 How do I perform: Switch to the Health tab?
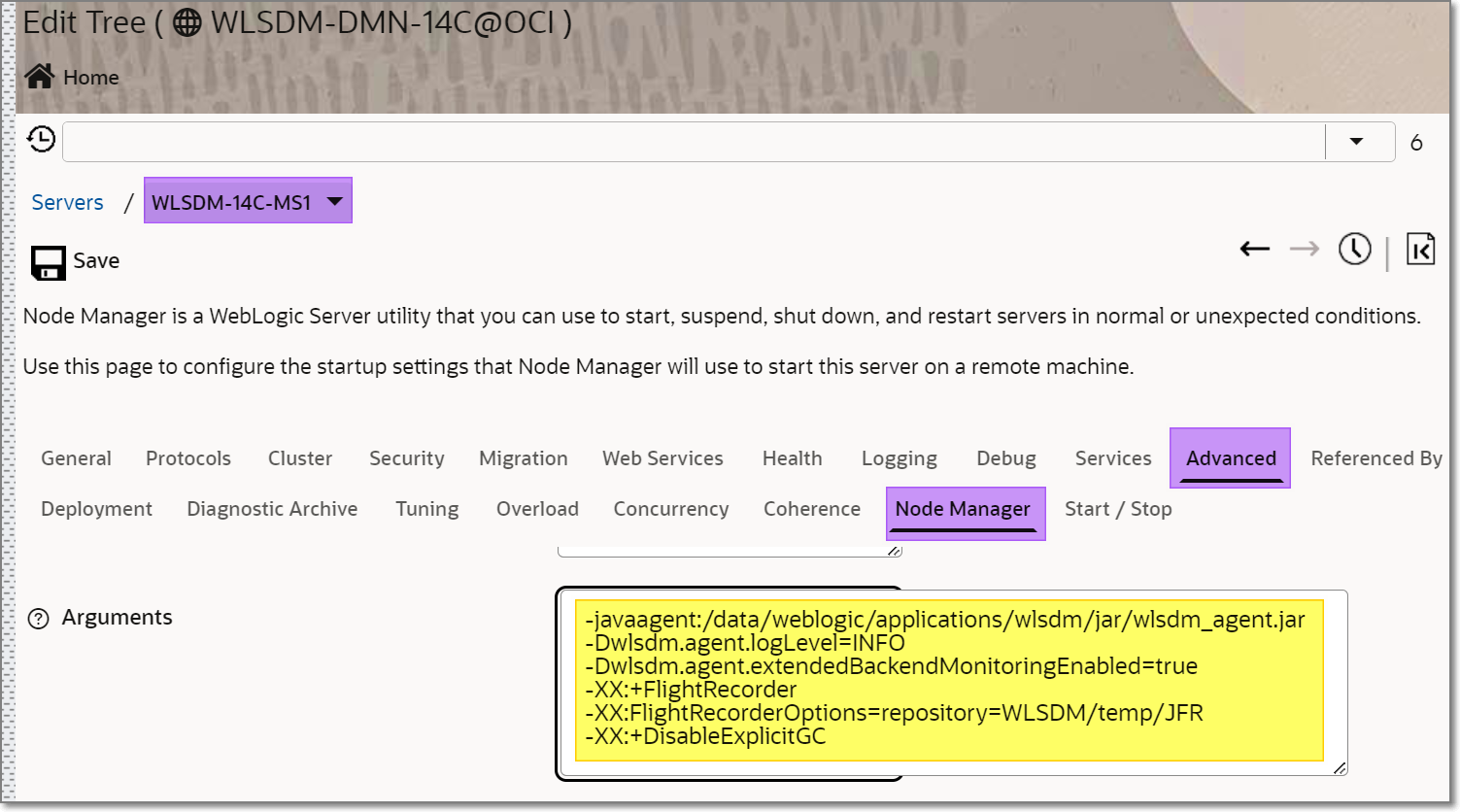point(793,458)
